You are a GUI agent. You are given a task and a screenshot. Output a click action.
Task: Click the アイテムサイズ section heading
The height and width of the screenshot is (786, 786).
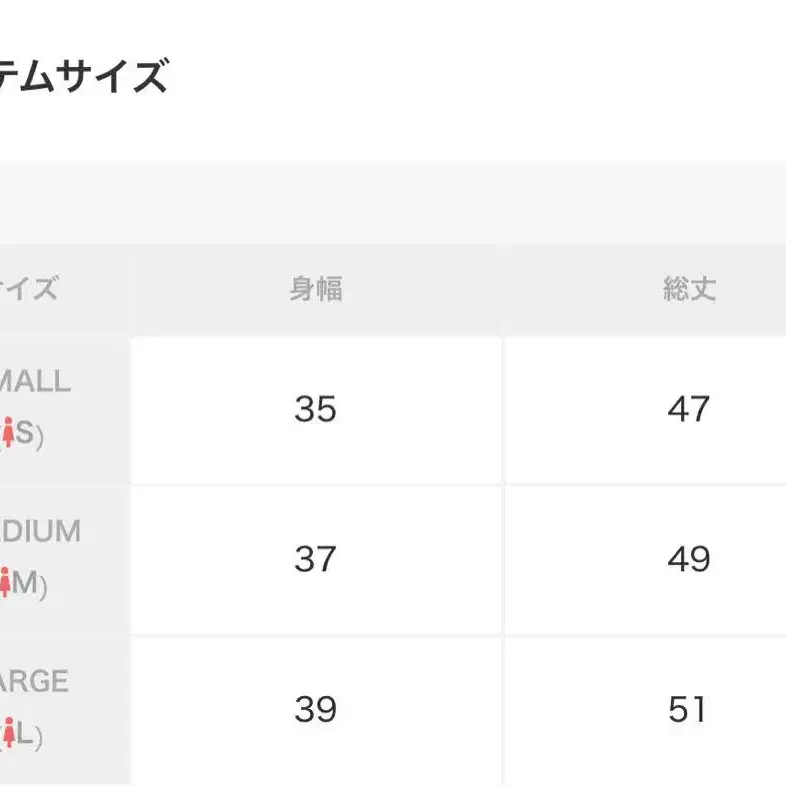pos(83,76)
